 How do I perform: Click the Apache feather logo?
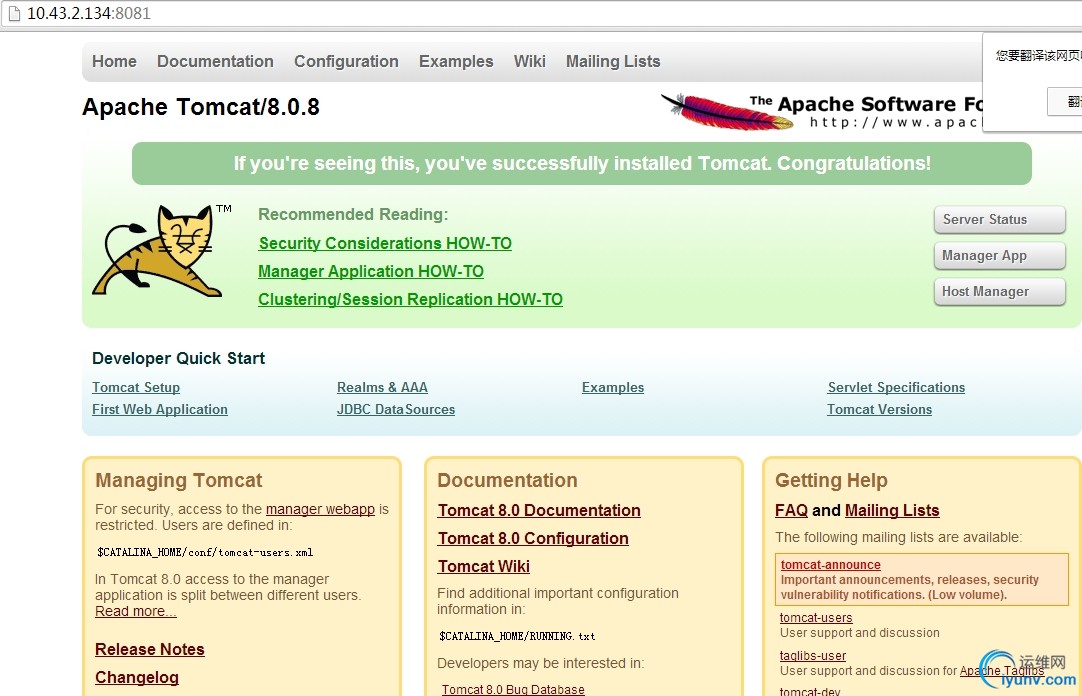tap(727, 112)
